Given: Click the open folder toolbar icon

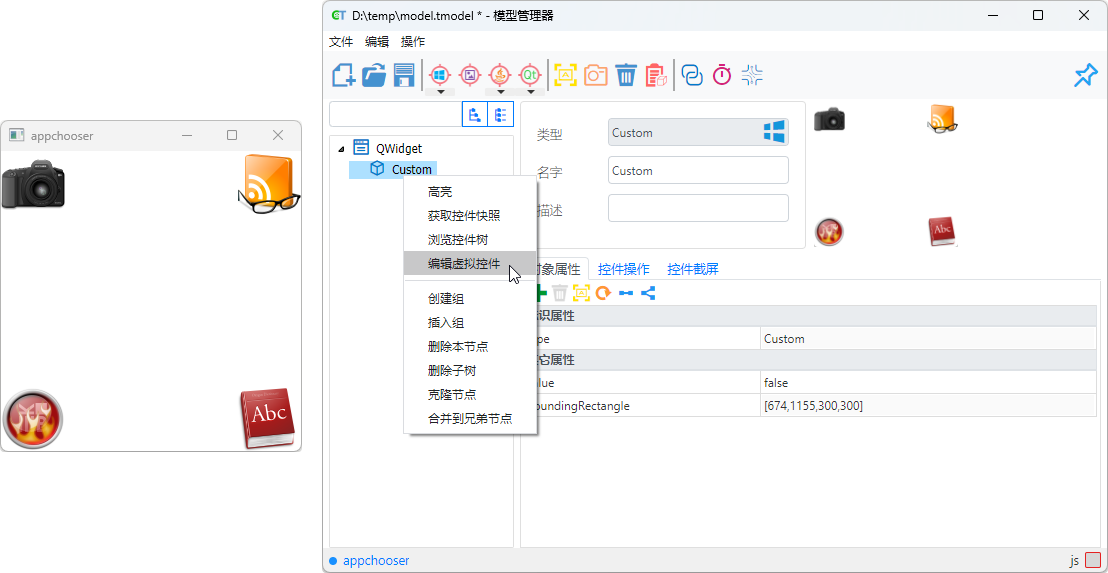Looking at the screenshot, I should point(374,75).
